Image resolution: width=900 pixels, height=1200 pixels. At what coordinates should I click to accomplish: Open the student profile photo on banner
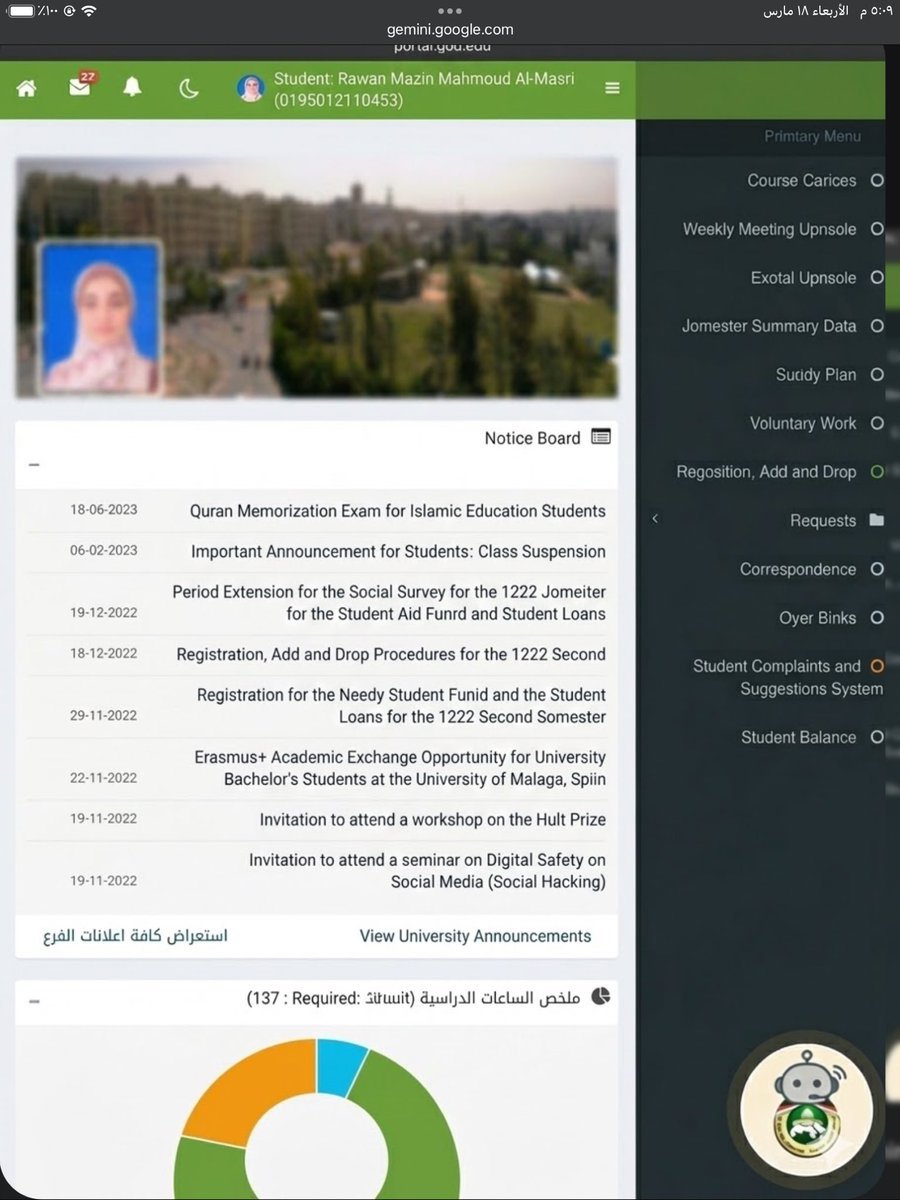(x=99, y=317)
